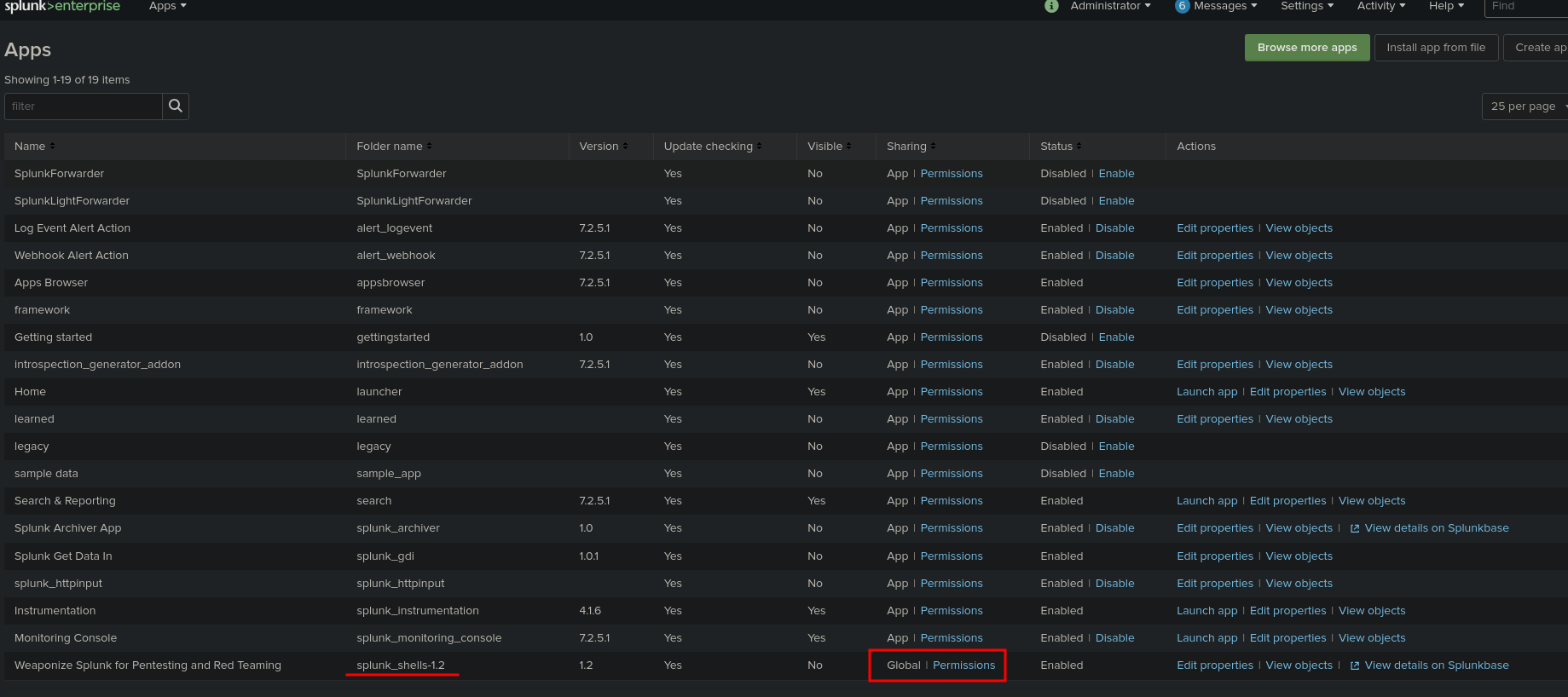Enable the Getting started app
This screenshot has width=1568, height=697.
pyautogui.click(x=1116, y=337)
